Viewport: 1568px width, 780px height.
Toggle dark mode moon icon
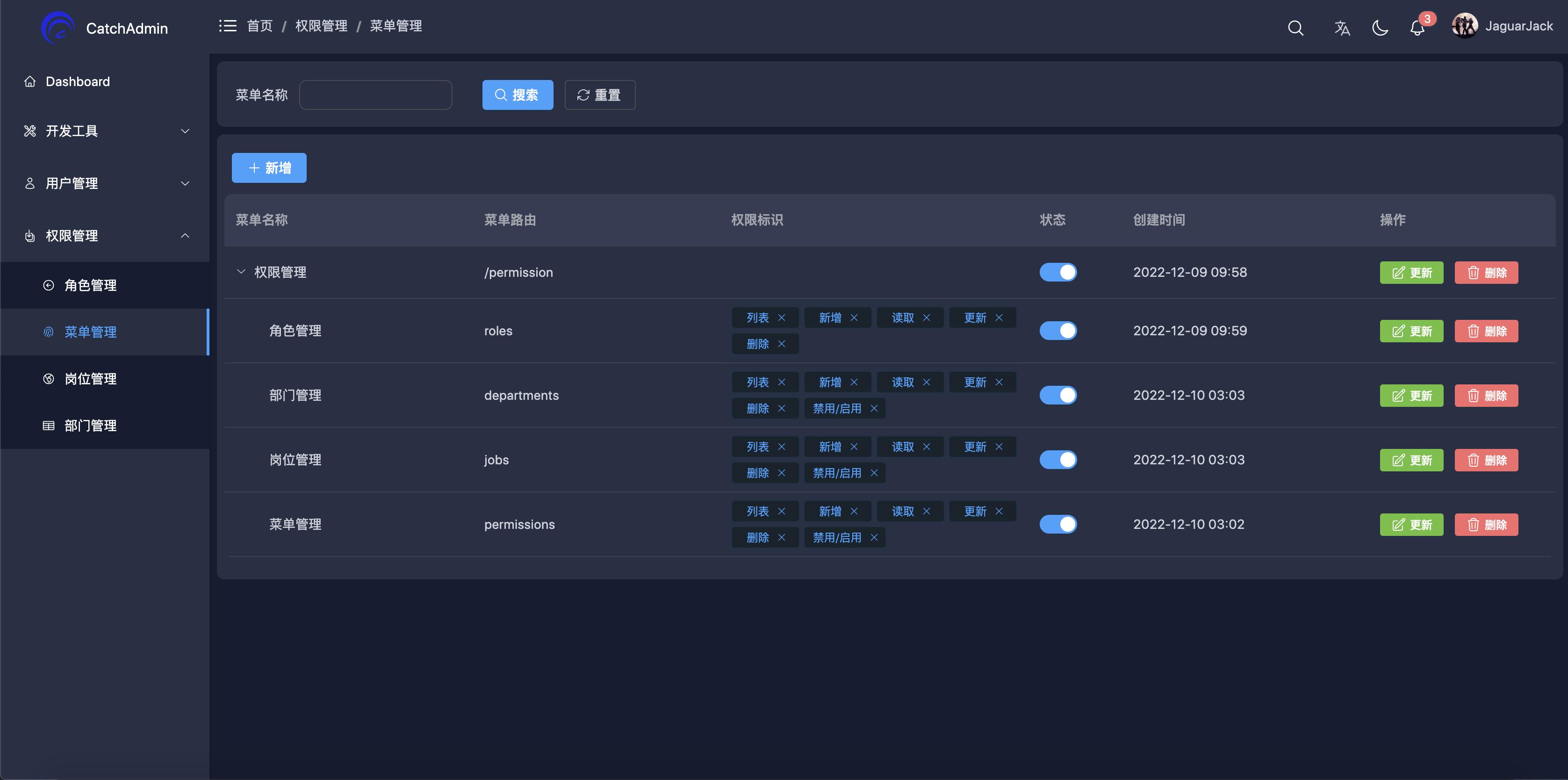pos(1380,28)
